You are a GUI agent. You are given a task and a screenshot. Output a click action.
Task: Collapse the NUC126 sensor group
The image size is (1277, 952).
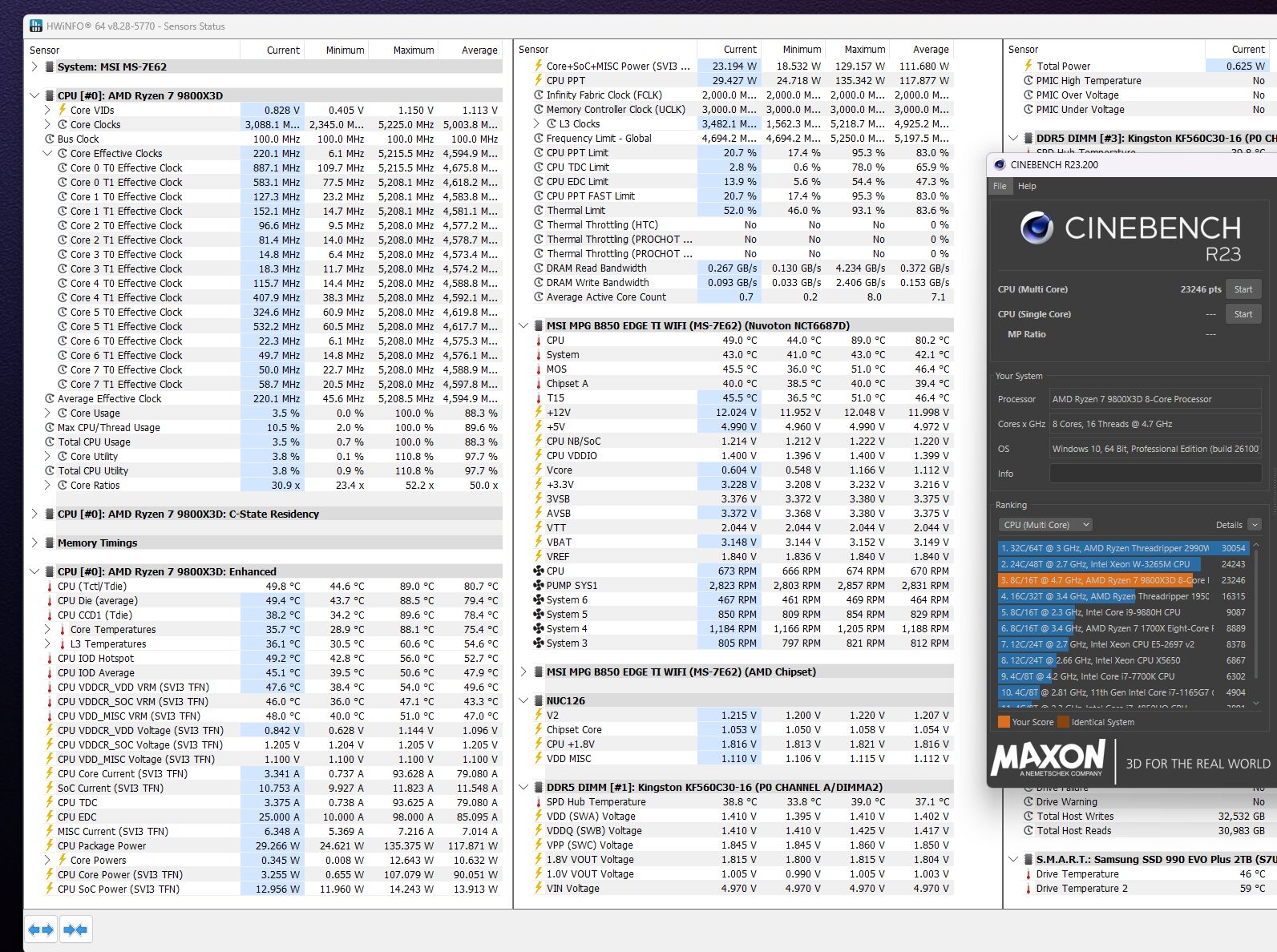pos(523,700)
